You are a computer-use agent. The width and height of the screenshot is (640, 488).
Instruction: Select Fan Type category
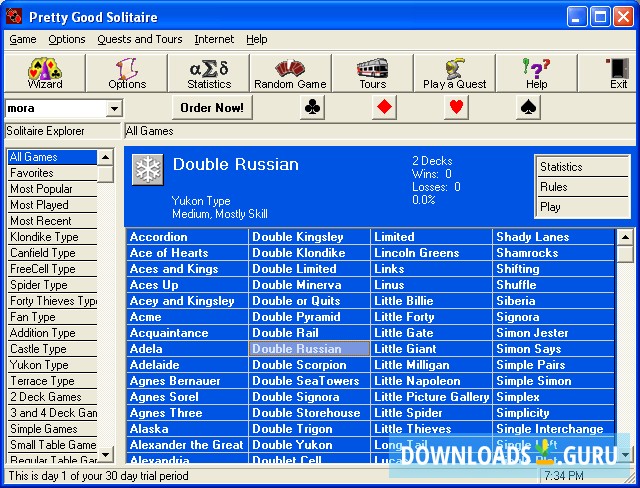tap(52, 317)
